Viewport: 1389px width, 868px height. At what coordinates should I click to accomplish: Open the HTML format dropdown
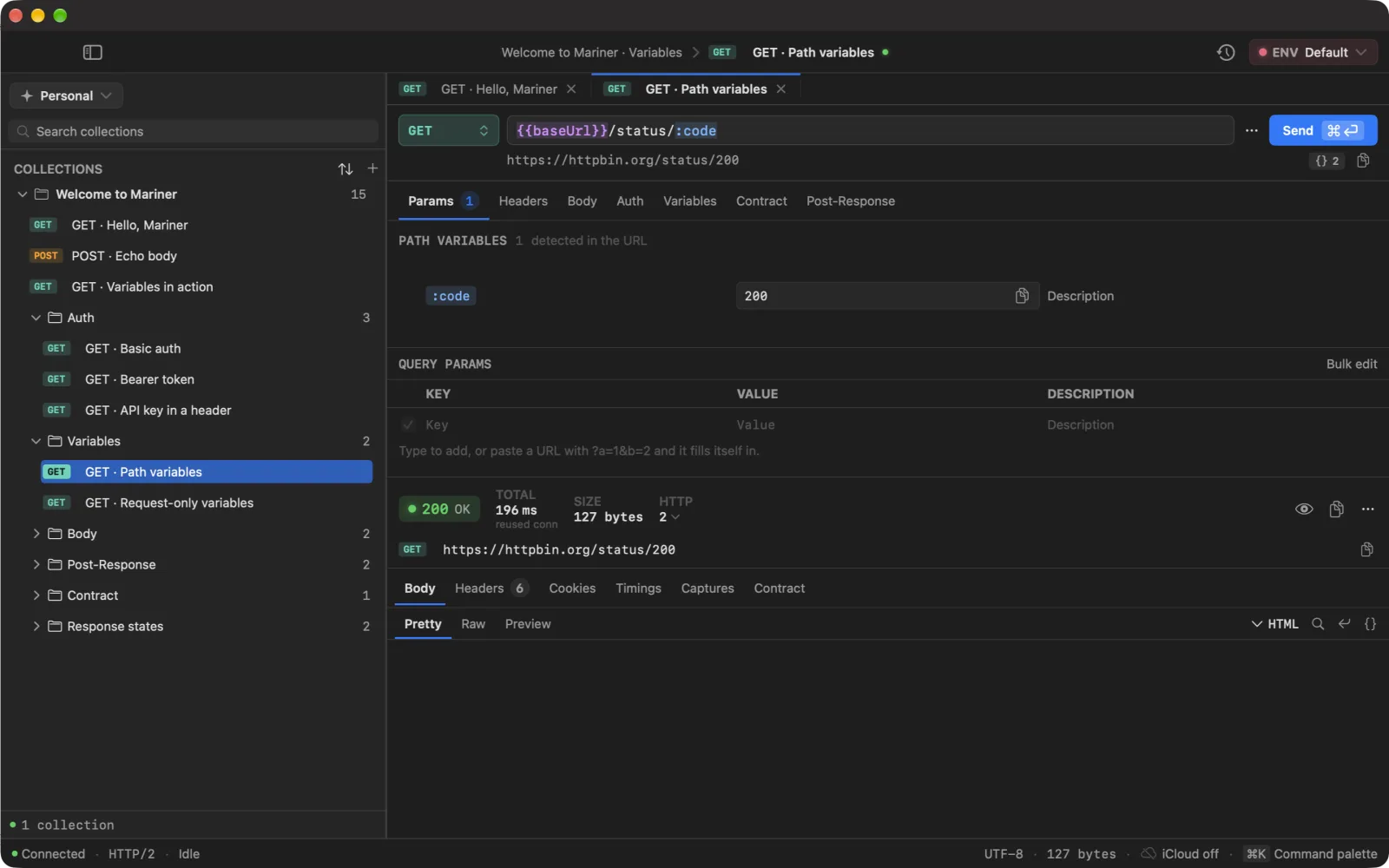[1274, 623]
